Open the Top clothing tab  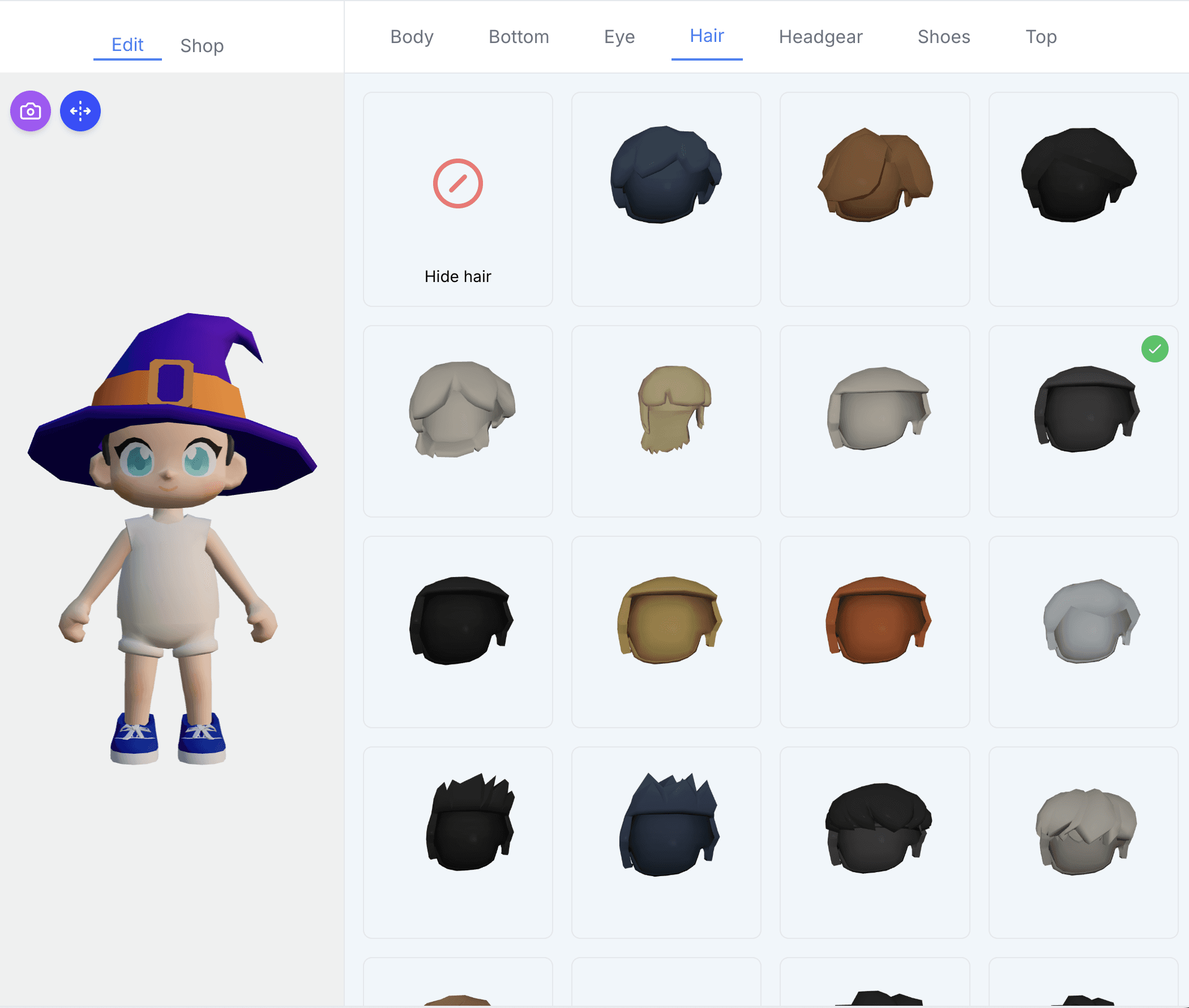pyautogui.click(x=1041, y=37)
